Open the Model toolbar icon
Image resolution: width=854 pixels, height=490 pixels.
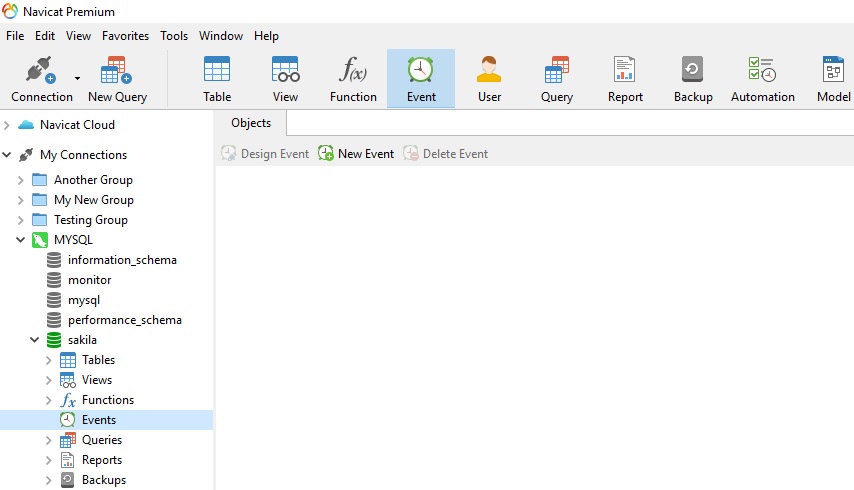tap(833, 79)
